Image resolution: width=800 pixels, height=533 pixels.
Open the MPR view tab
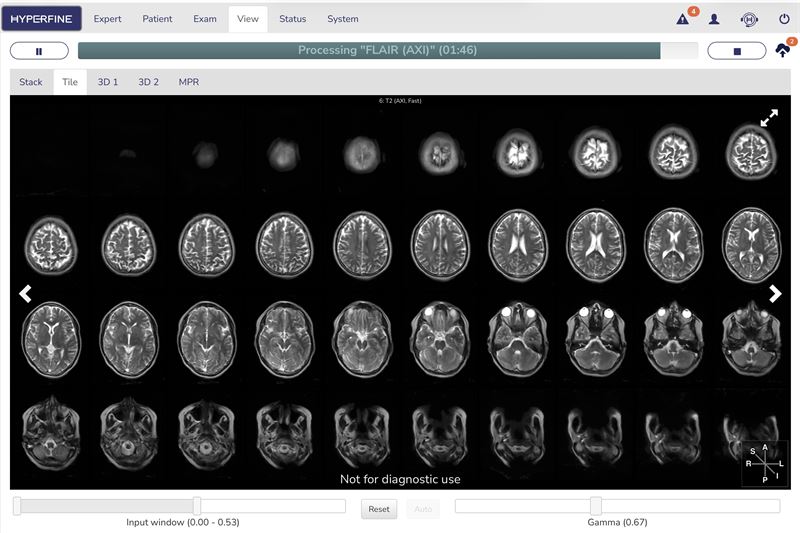pos(189,82)
